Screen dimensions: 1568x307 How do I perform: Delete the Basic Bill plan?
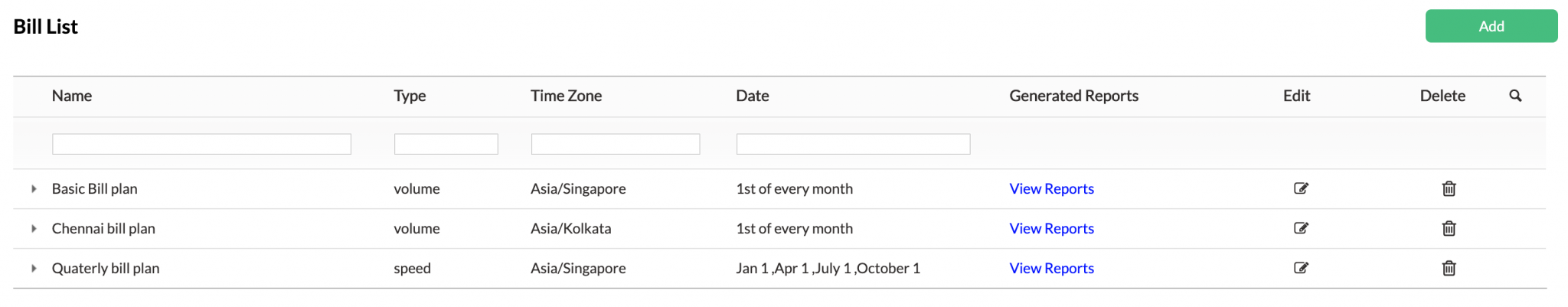click(1449, 188)
